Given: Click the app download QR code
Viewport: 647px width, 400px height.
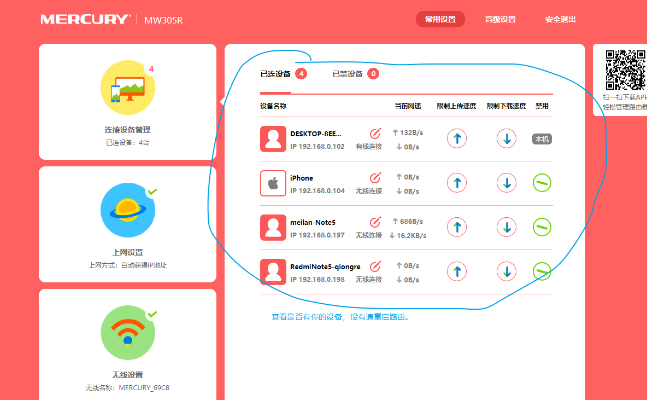Looking at the screenshot, I should pos(626,70).
